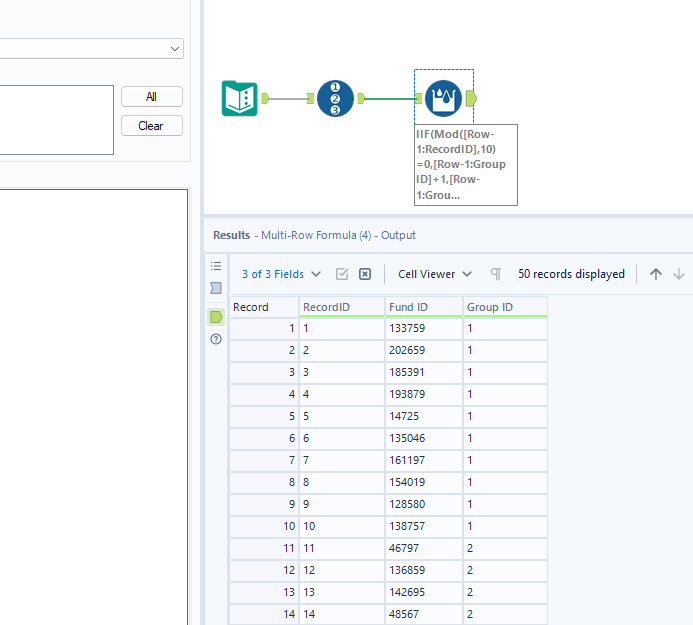Click the Multi-Row Formula tool icon
693x625 pixels.
[x=442, y=98]
